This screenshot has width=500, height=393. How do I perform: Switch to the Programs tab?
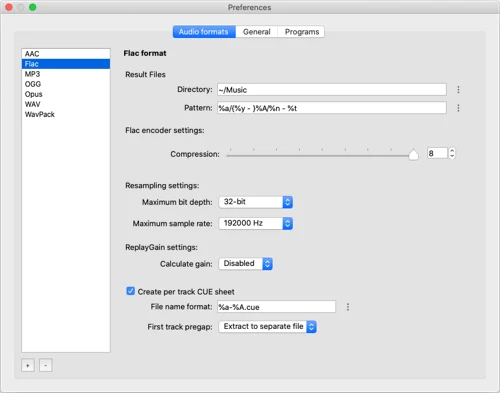301,32
